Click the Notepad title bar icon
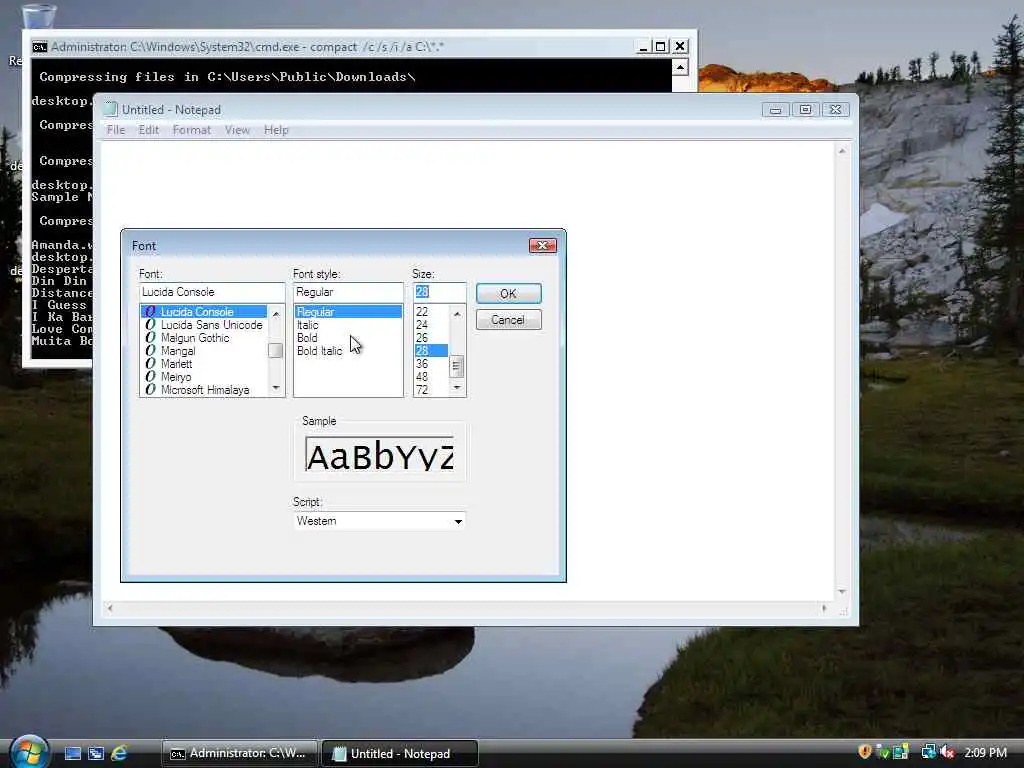Screen dimensions: 1024x768 click(x=111, y=109)
